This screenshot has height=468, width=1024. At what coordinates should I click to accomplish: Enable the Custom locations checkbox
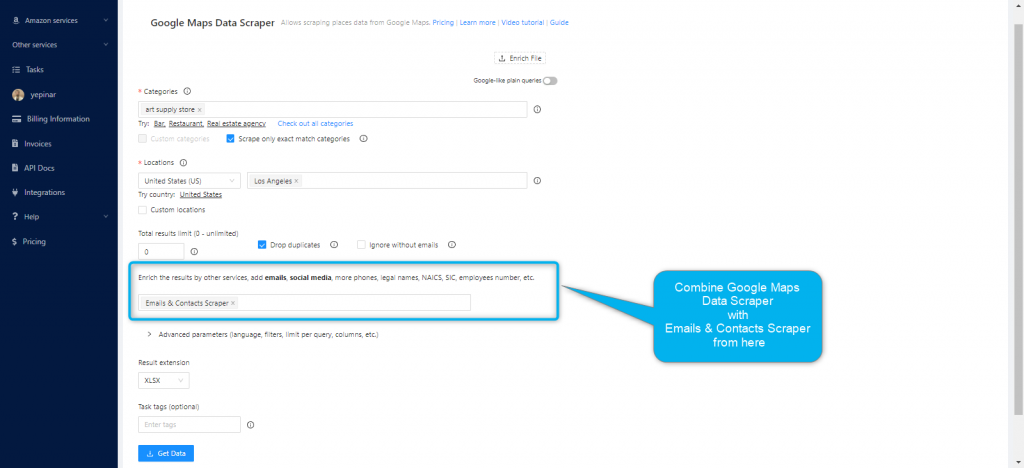coord(143,210)
